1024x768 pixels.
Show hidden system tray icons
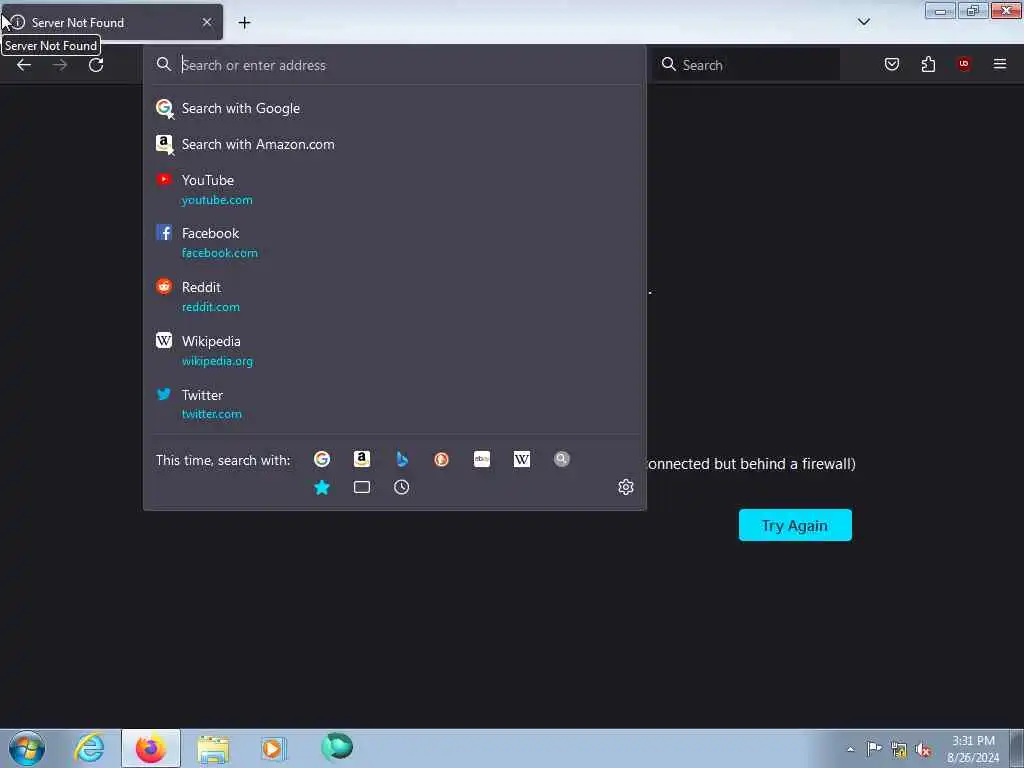click(850, 749)
